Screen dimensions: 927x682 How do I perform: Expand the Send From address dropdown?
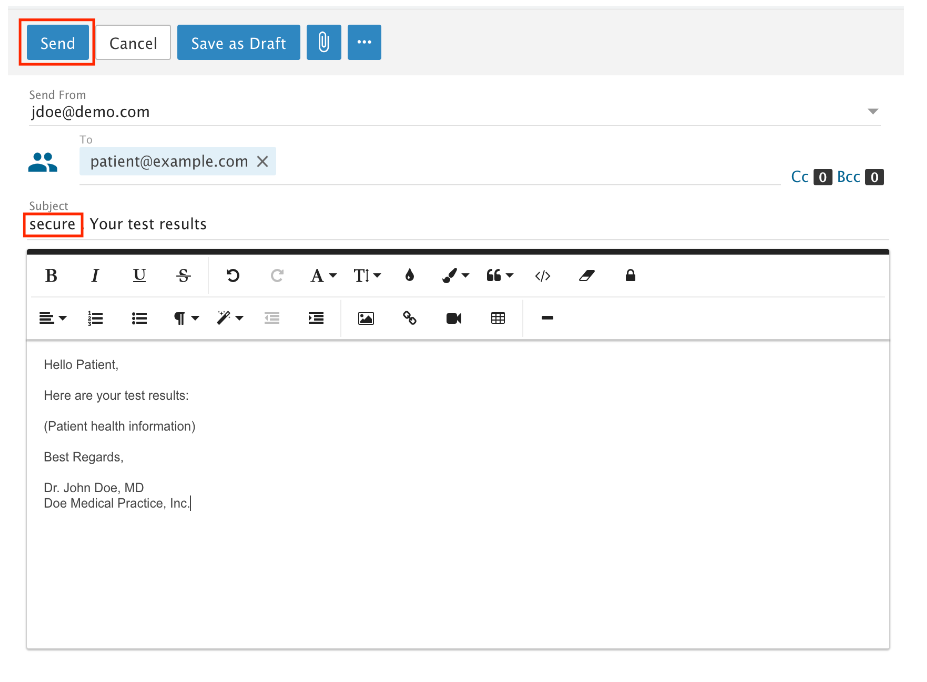click(872, 112)
